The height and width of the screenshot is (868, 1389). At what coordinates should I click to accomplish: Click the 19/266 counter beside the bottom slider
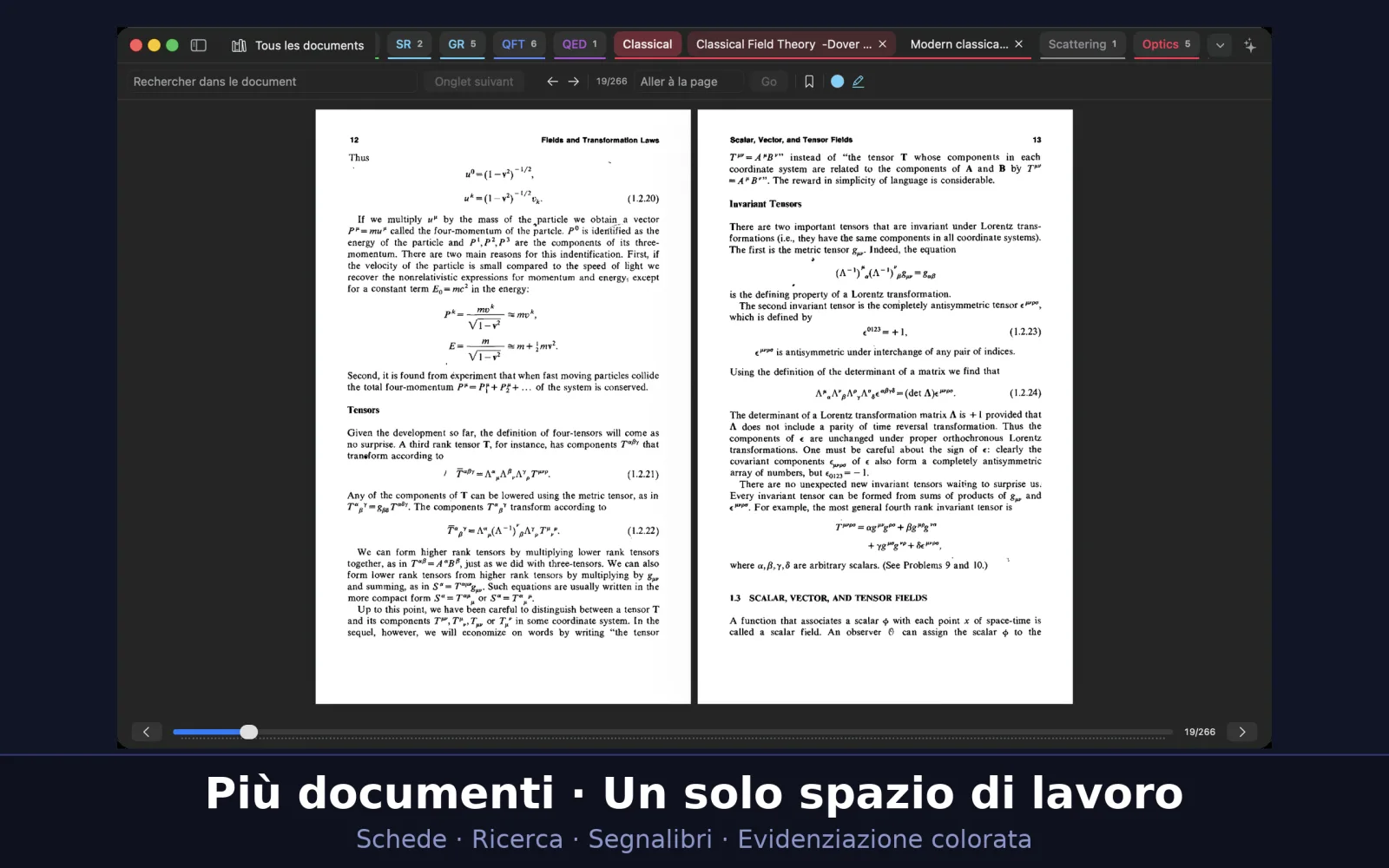pyautogui.click(x=1200, y=733)
